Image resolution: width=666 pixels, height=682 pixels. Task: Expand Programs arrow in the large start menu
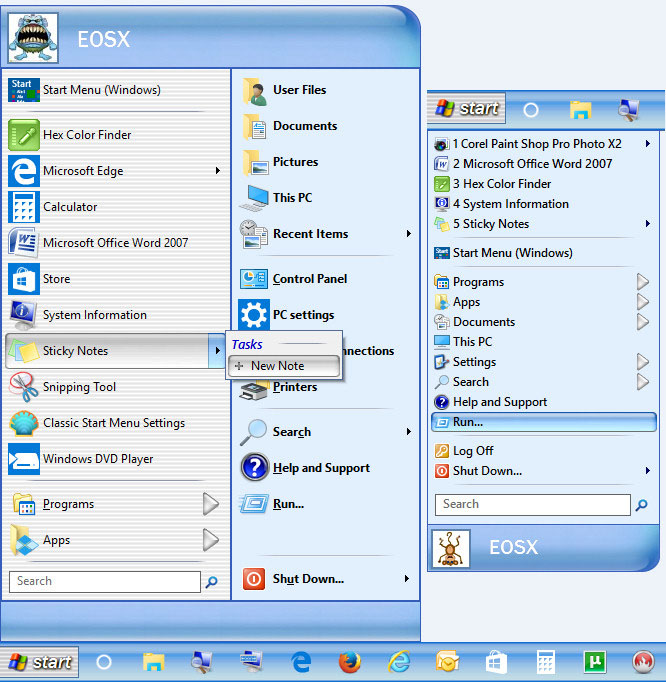point(211,504)
